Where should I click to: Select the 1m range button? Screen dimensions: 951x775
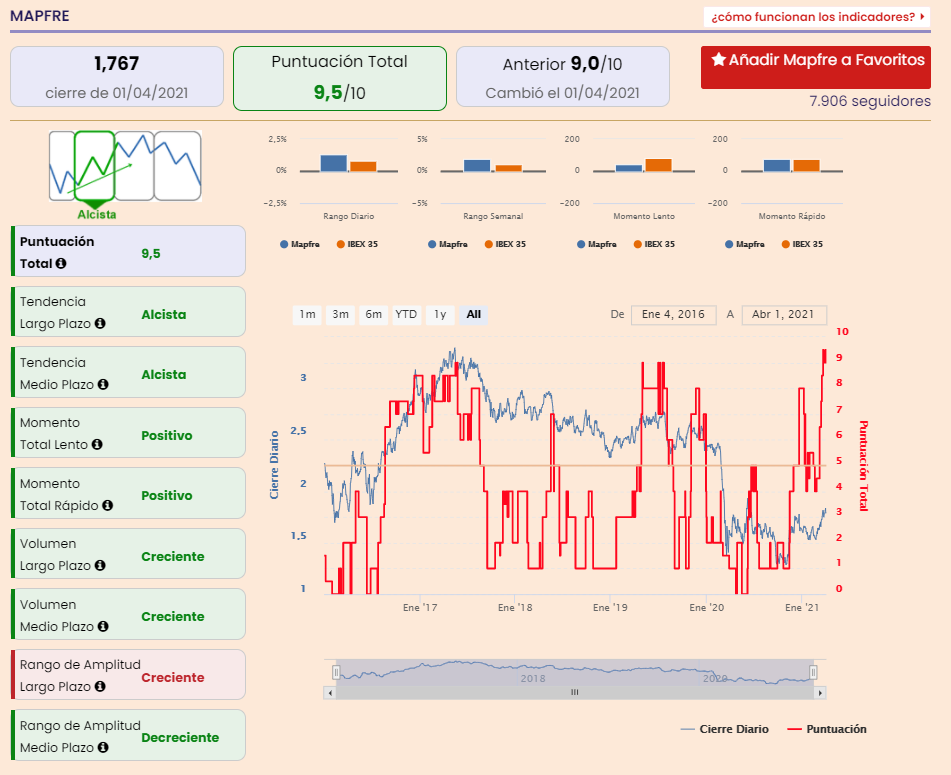(x=307, y=315)
